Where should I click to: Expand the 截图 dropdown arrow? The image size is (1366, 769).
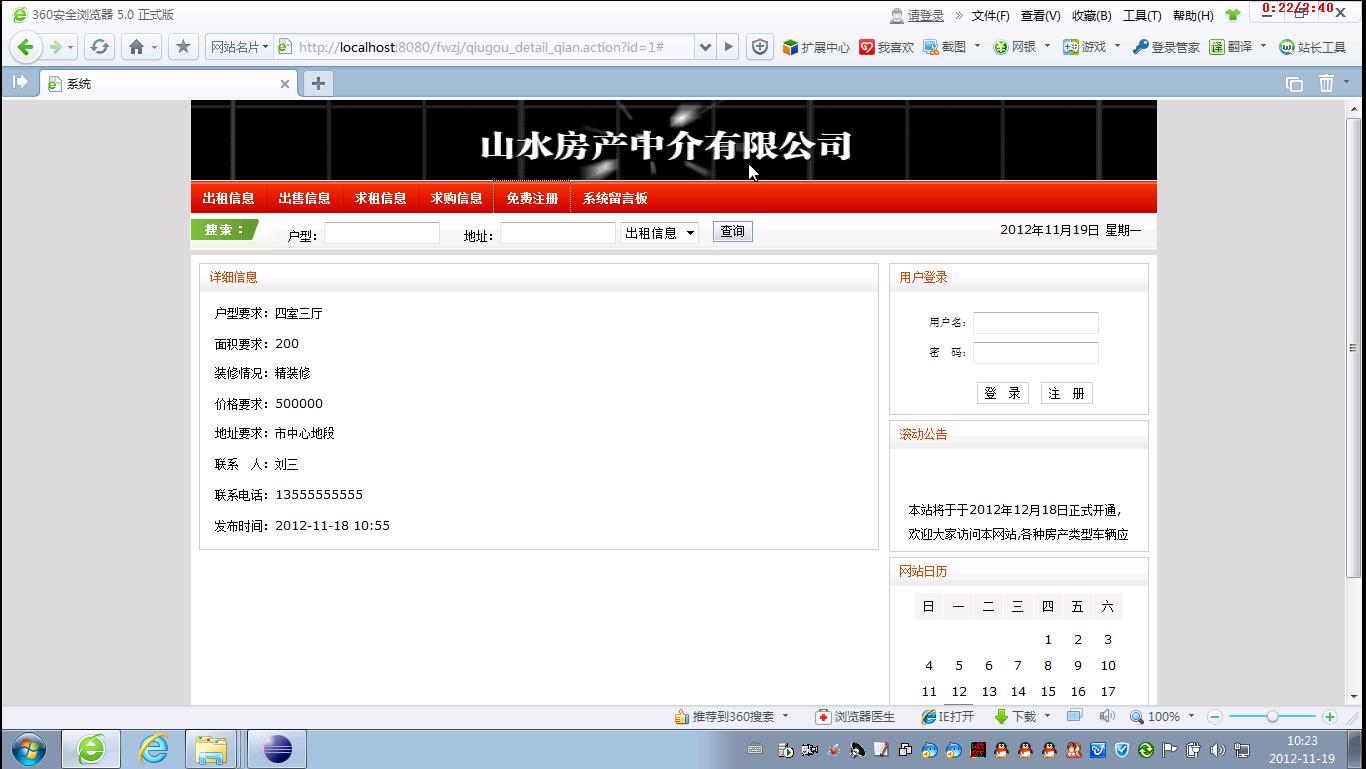coord(977,46)
